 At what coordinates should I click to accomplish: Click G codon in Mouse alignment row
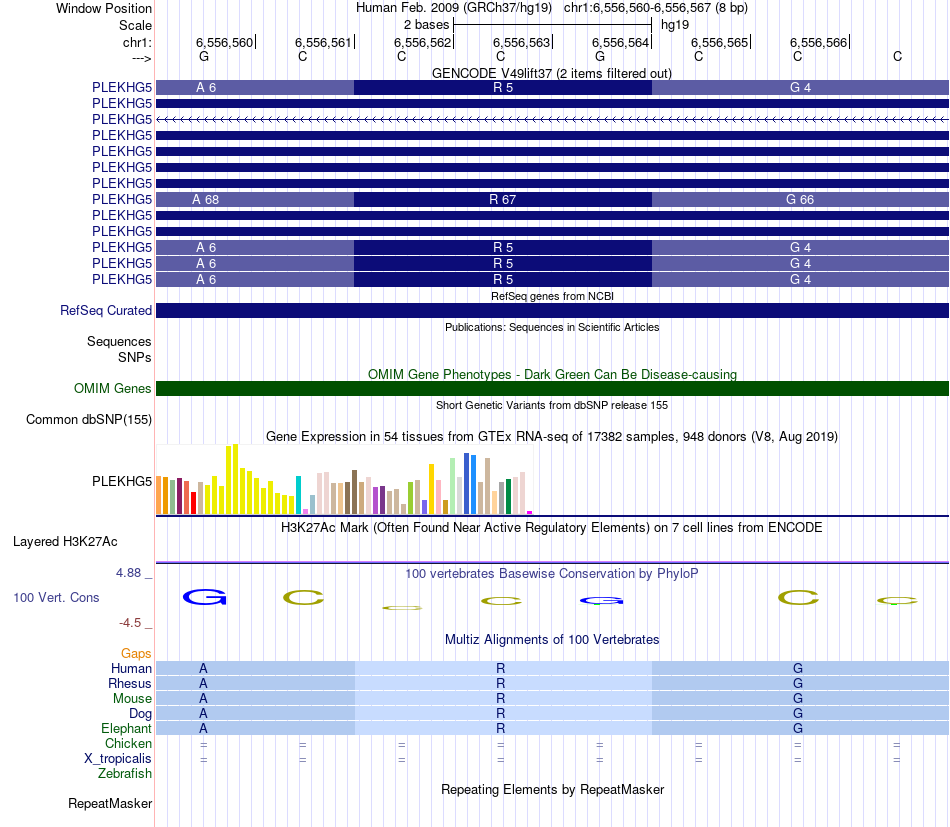(798, 699)
